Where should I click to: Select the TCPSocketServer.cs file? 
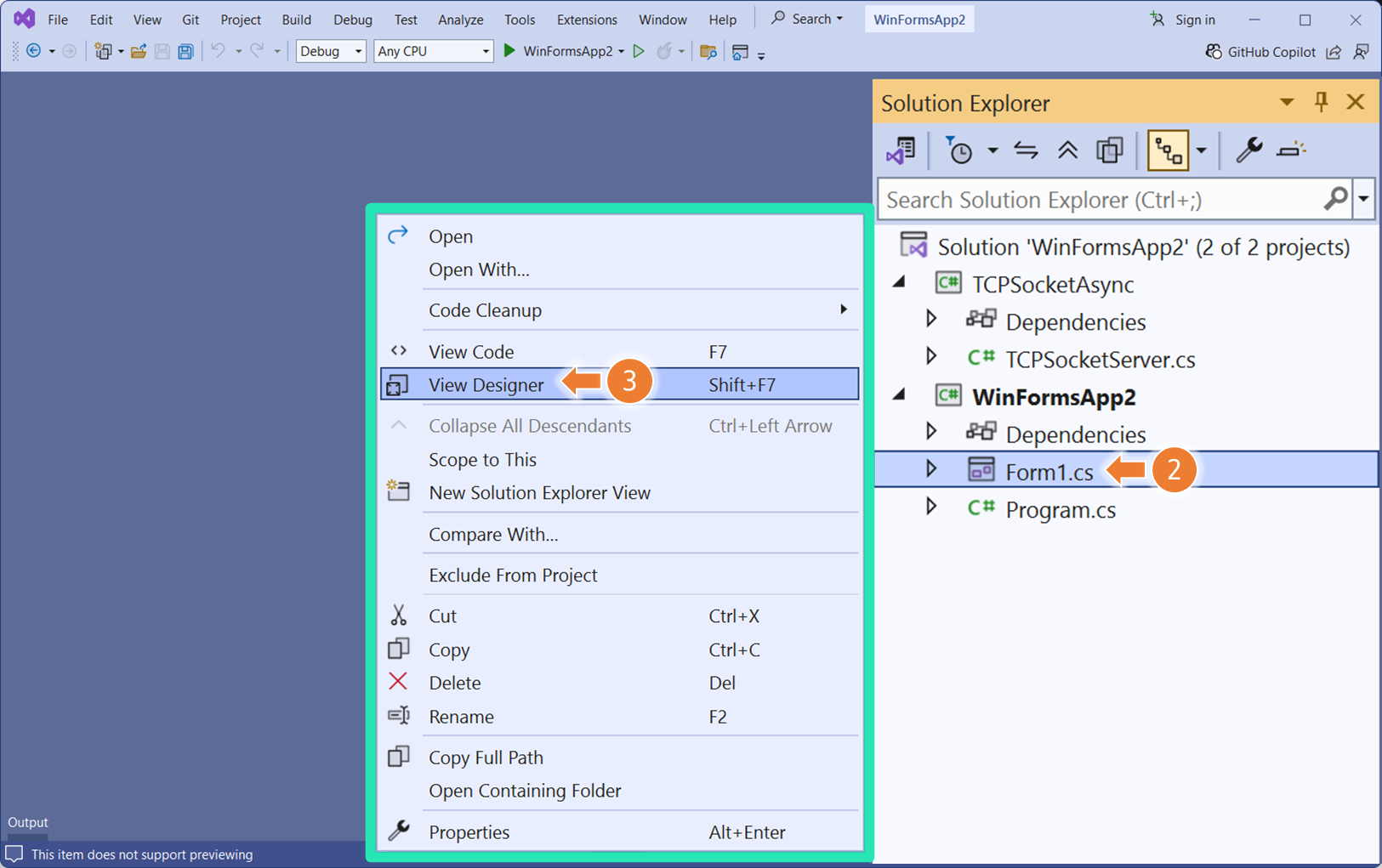1100,360
